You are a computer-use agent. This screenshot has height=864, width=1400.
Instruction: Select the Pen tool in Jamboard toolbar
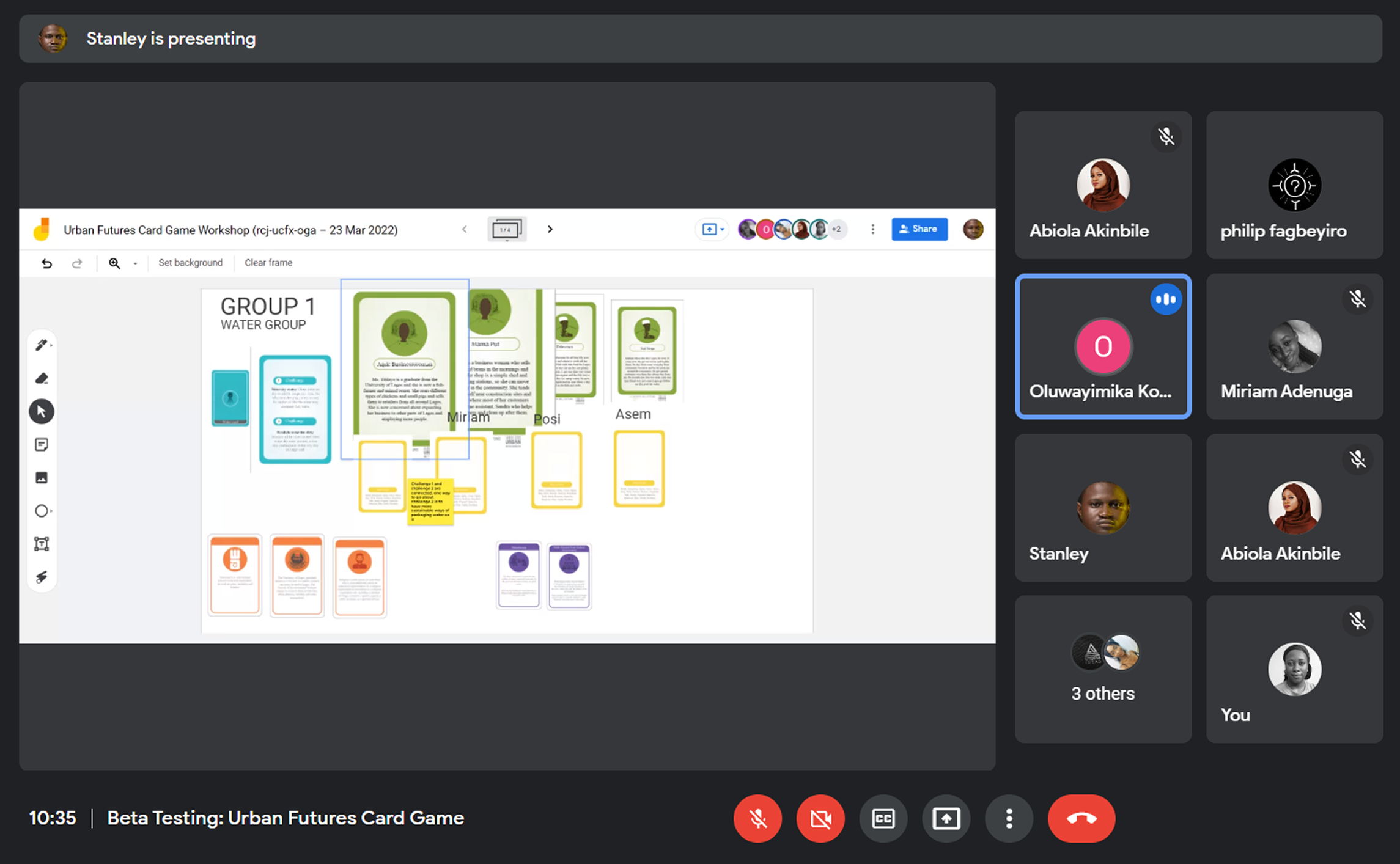pyautogui.click(x=42, y=345)
